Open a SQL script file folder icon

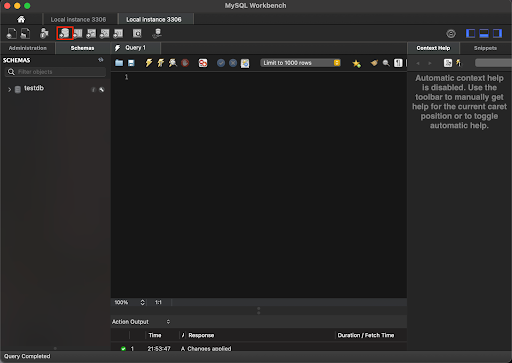(119, 63)
